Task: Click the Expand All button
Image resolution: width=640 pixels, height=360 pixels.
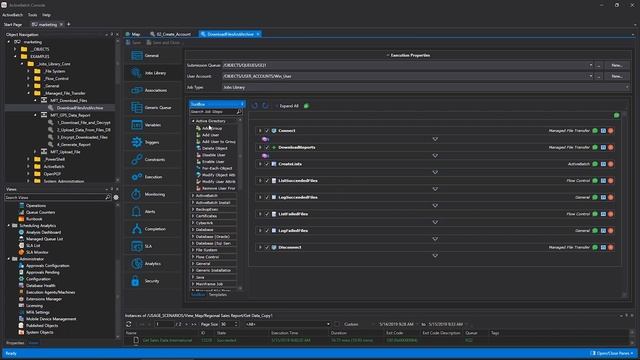Action: pos(289,106)
